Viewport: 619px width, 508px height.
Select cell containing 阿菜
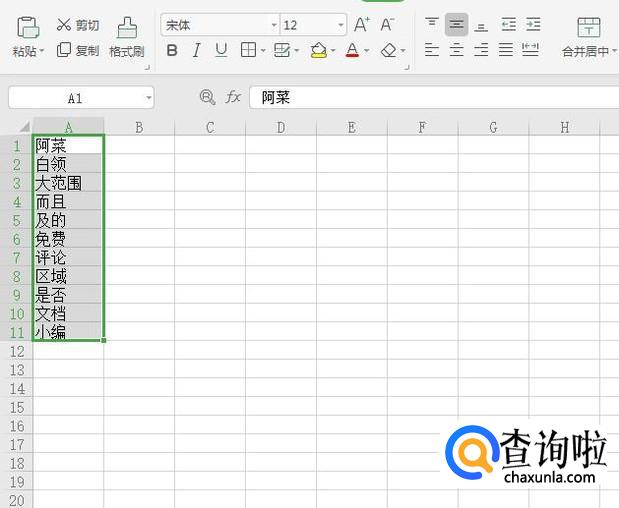(68, 145)
